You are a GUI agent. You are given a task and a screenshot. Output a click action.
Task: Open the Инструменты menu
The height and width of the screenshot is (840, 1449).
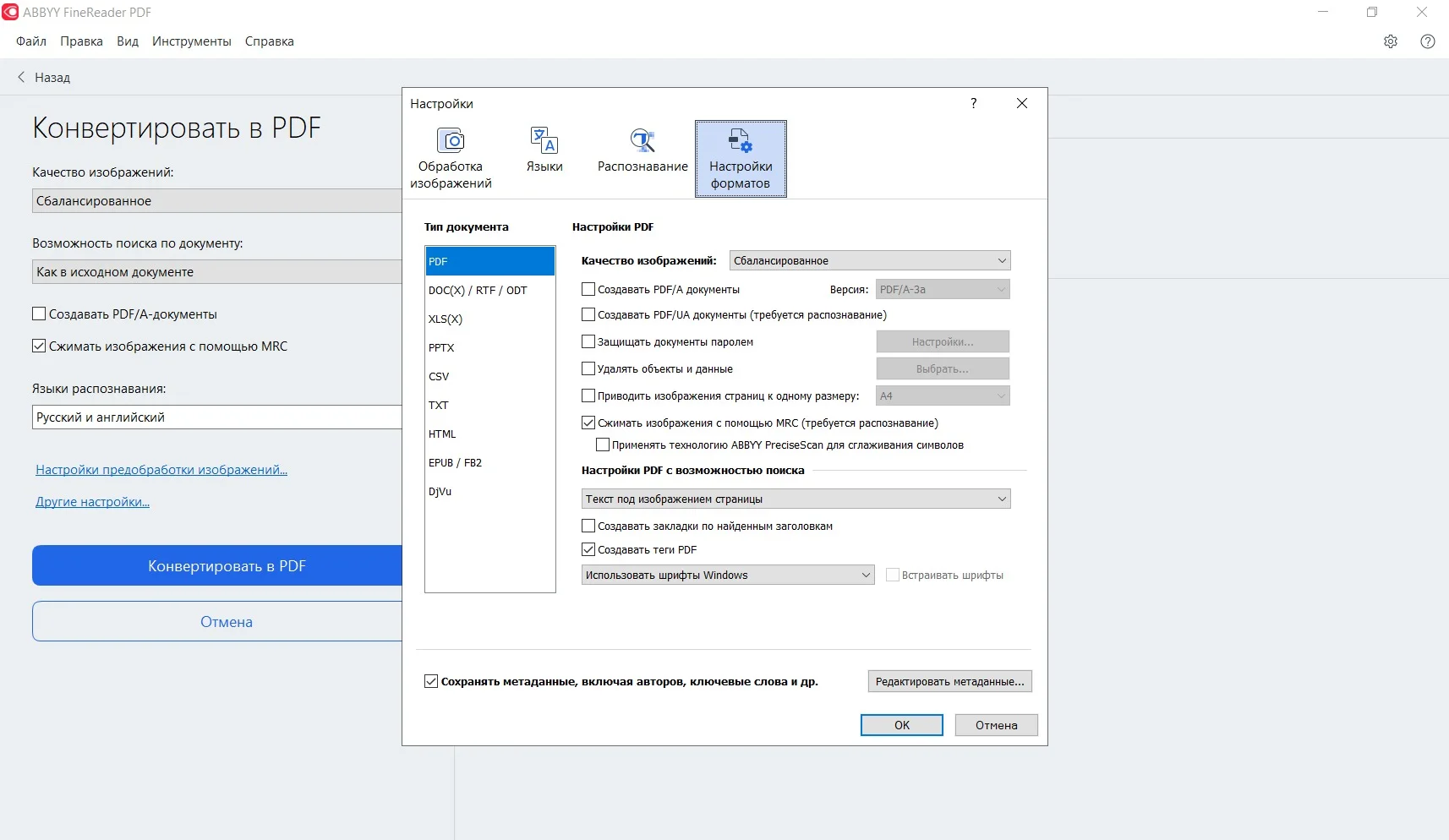click(192, 41)
